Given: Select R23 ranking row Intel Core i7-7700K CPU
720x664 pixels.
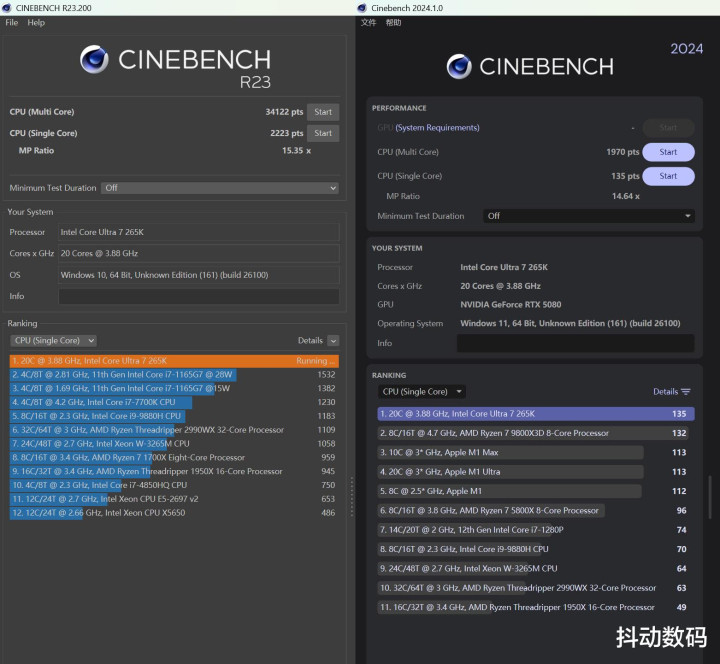Looking at the screenshot, I should tap(174, 402).
